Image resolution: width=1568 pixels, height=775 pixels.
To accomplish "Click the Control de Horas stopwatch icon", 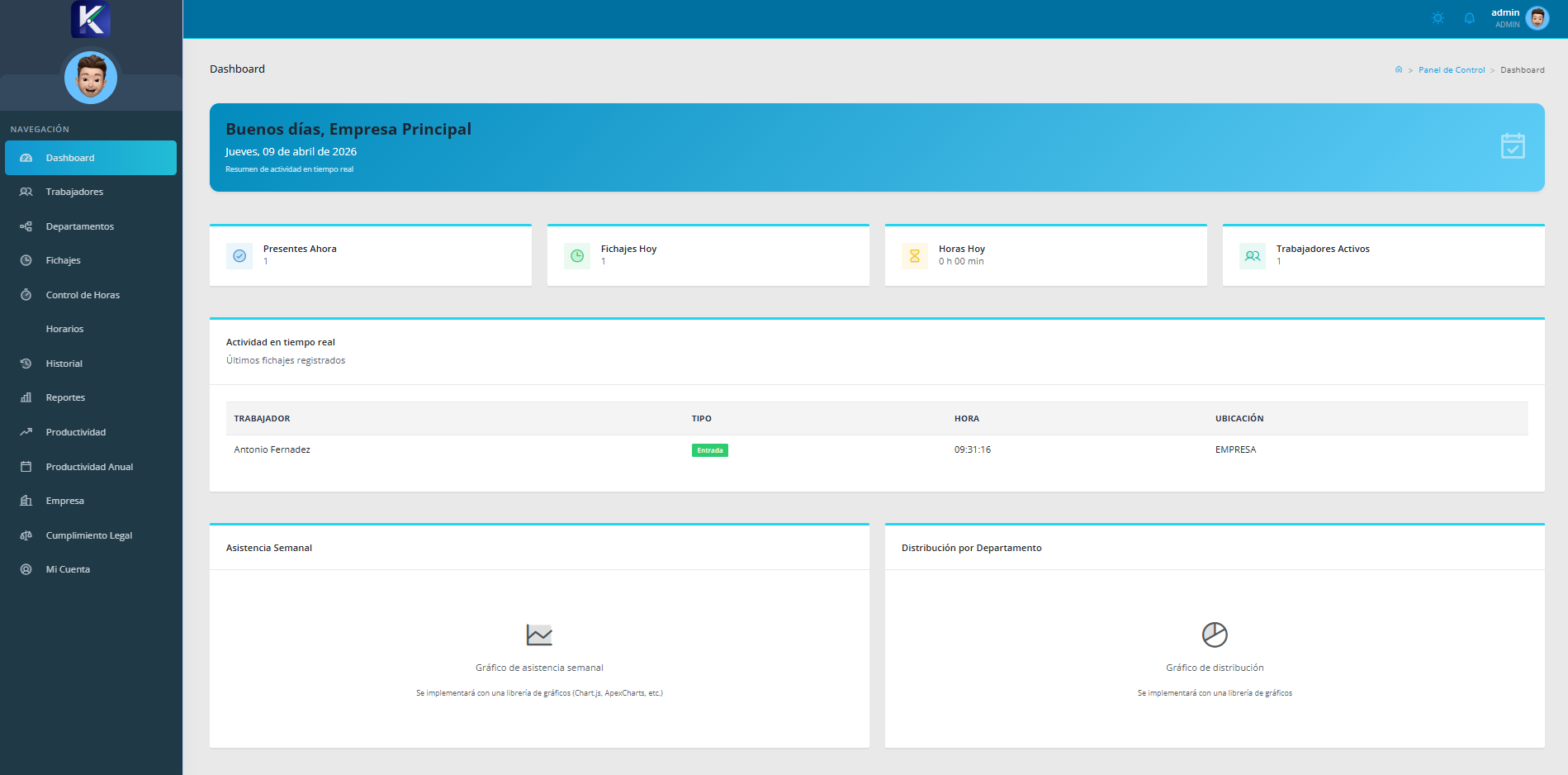I will coord(26,295).
